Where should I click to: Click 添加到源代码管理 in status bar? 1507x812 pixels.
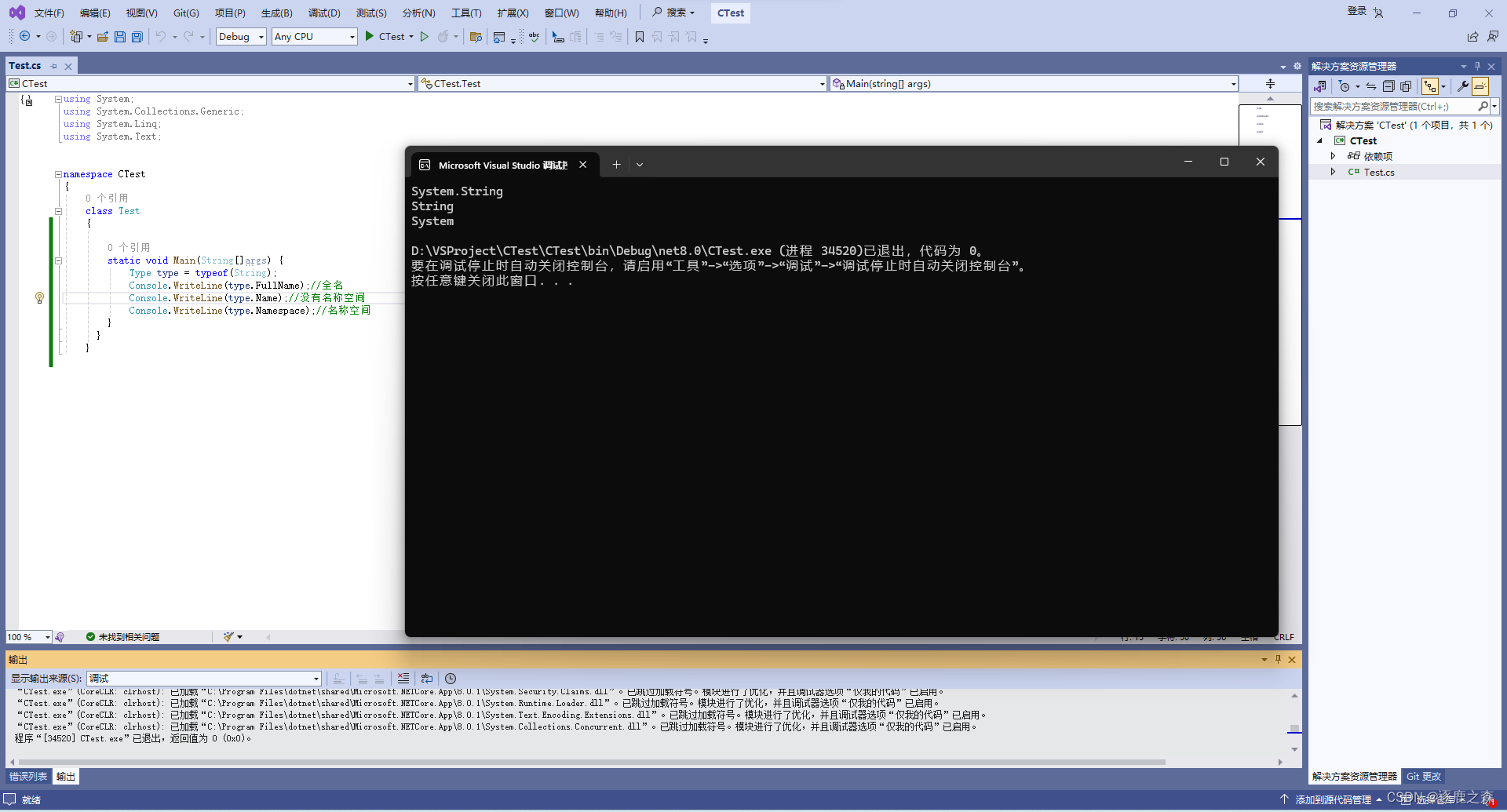(x=1333, y=799)
